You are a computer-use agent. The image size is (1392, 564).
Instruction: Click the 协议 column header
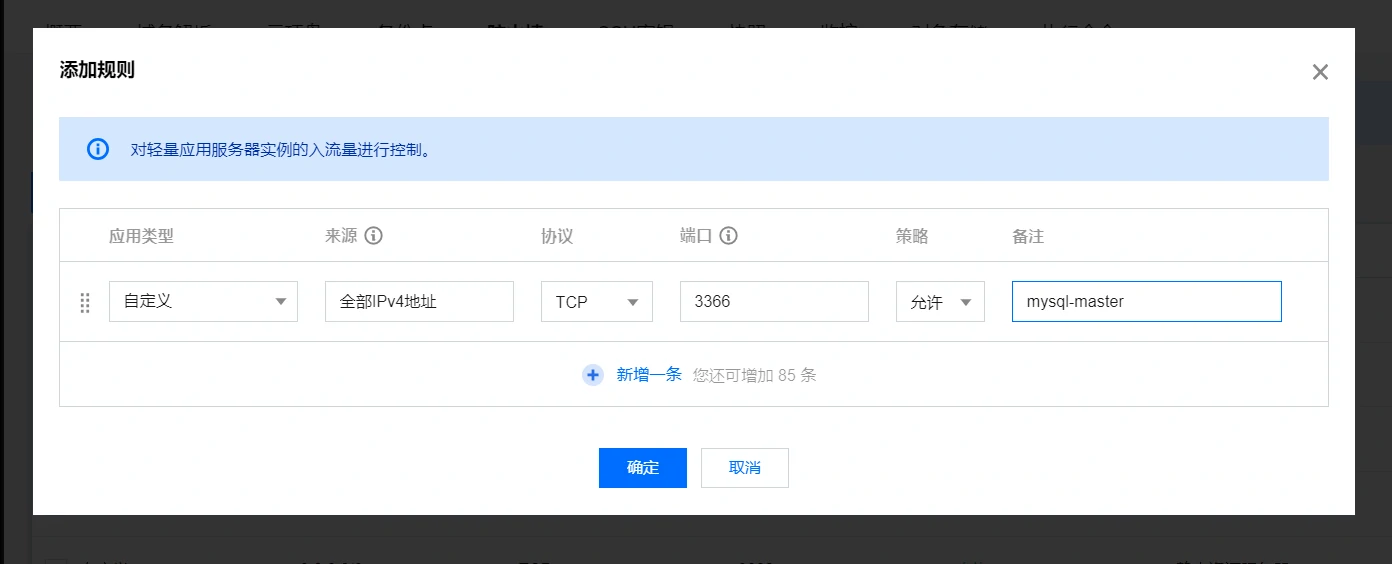(557, 236)
